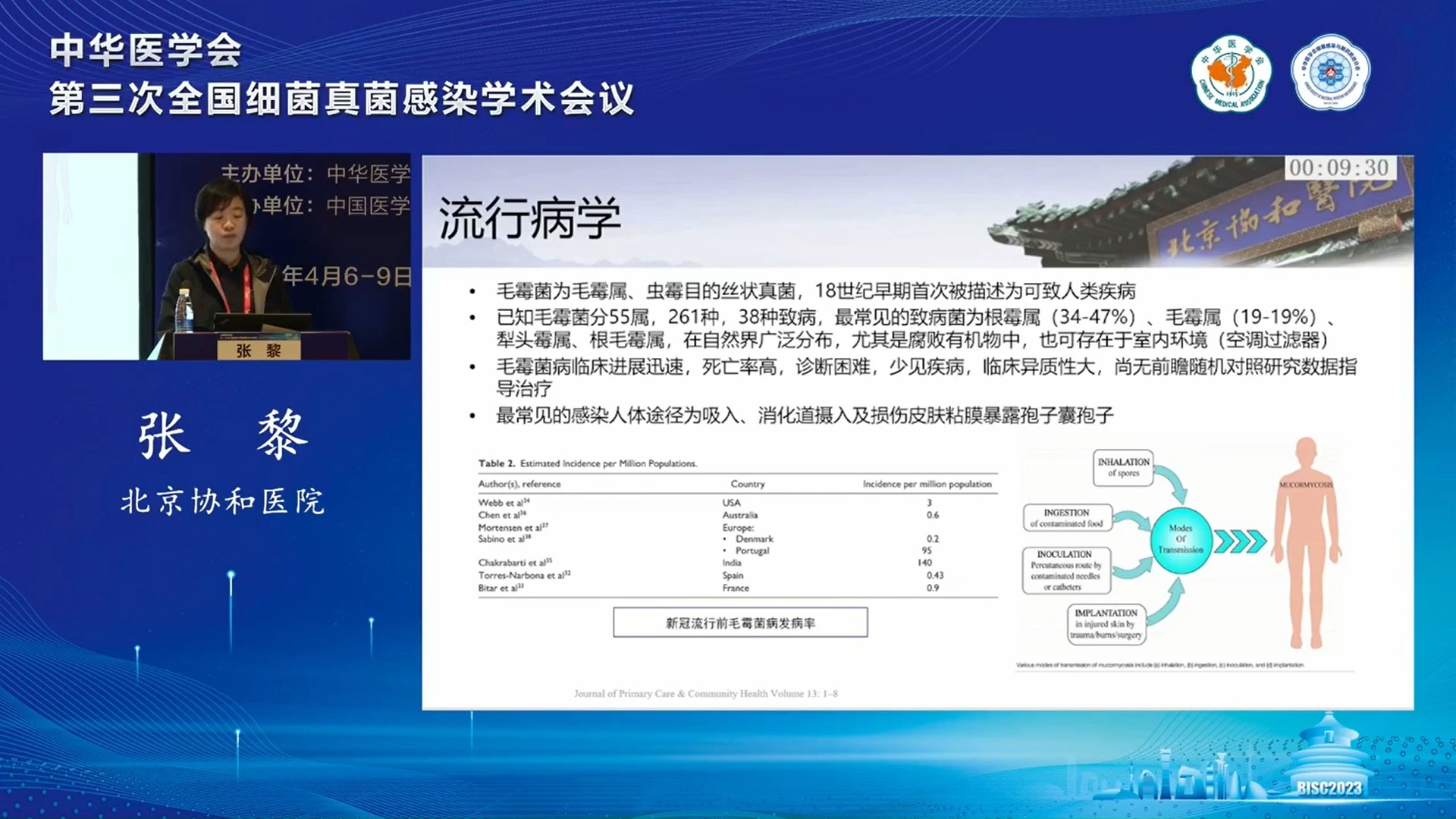The width and height of the screenshot is (1456, 819).
Task: Click the affiliation 北京协和医院
Action: 223,501
